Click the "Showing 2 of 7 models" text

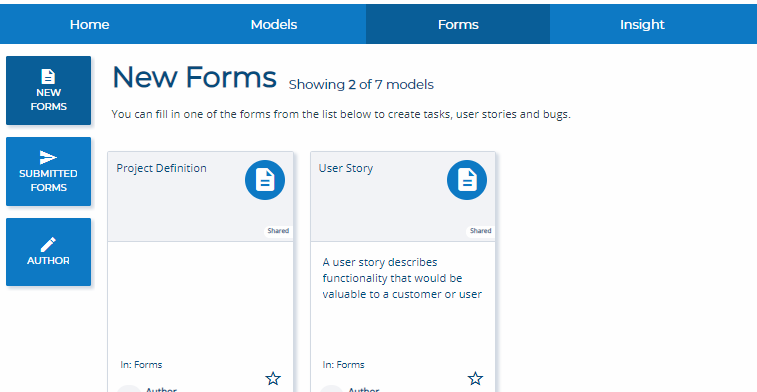(x=361, y=84)
